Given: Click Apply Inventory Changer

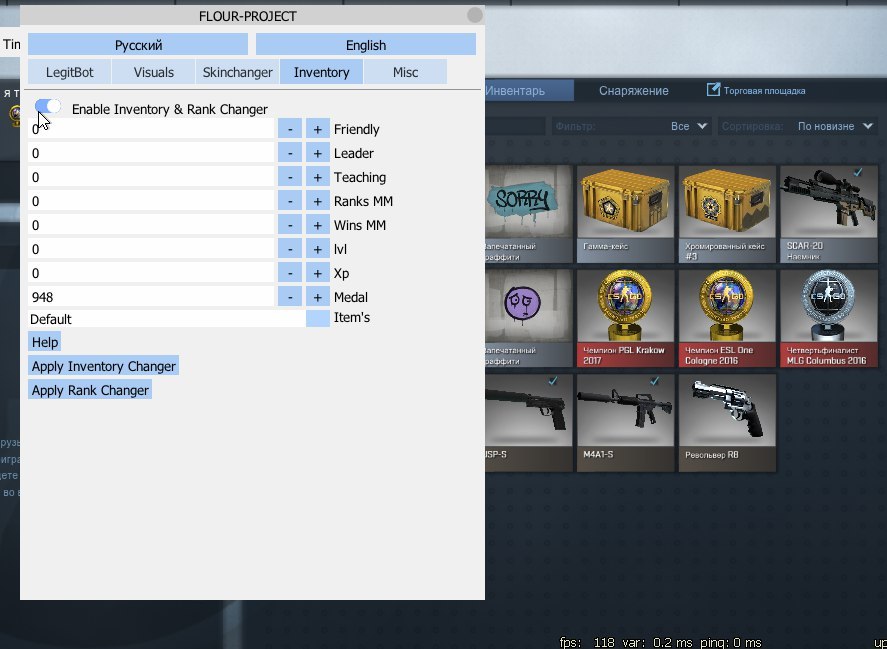Looking at the screenshot, I should coord(104,366).
